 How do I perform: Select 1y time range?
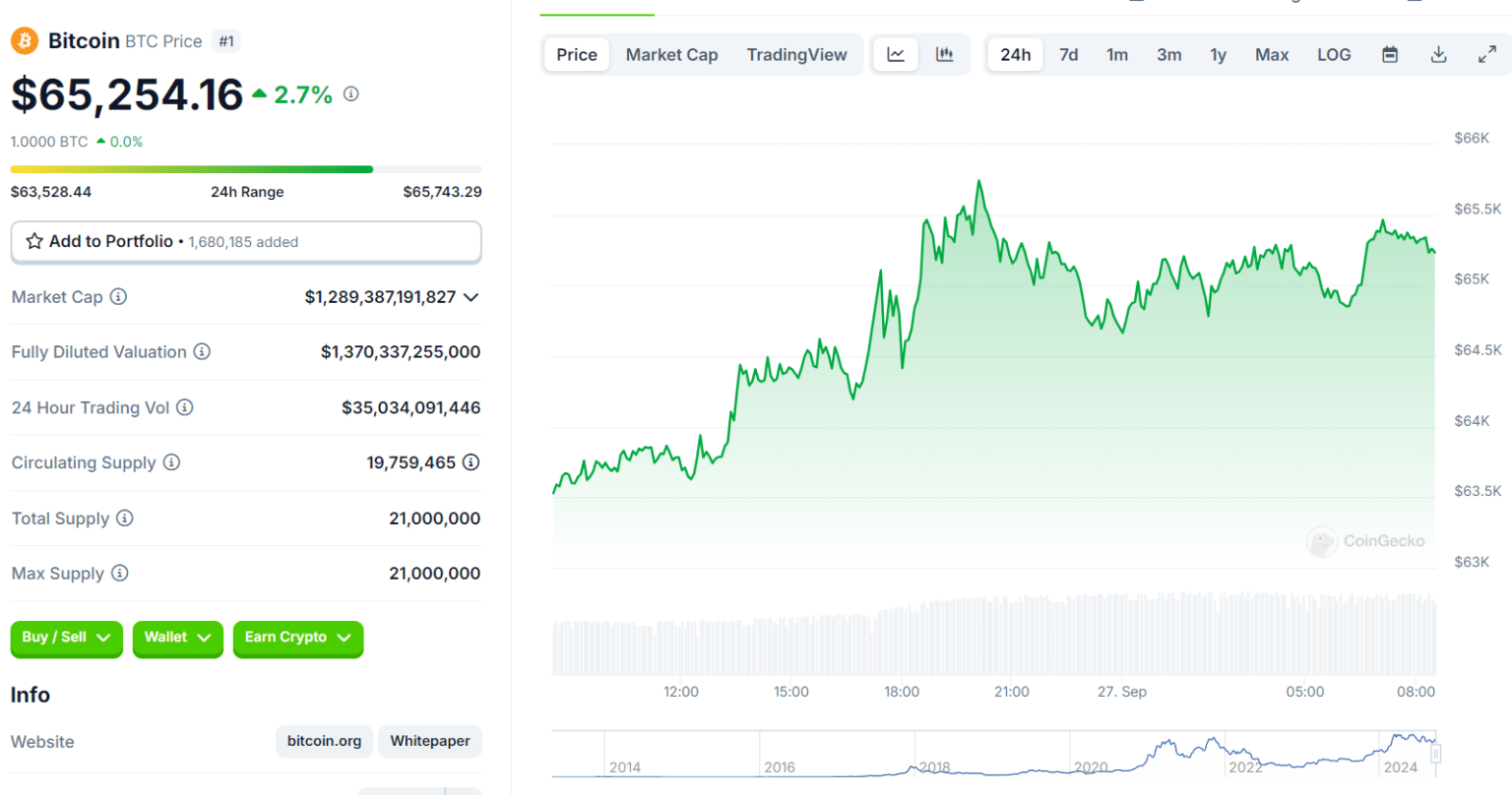click(1219, 55)
